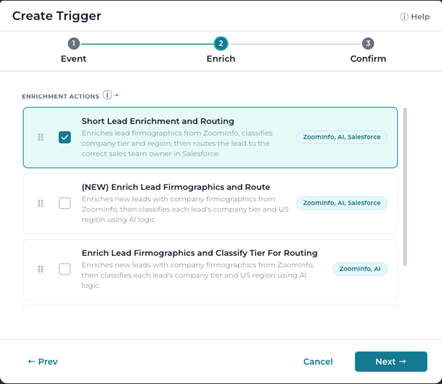442x385 pixels.
Task: Select the Short Lead Enrichment and Routing title
Action: point(158,121)
